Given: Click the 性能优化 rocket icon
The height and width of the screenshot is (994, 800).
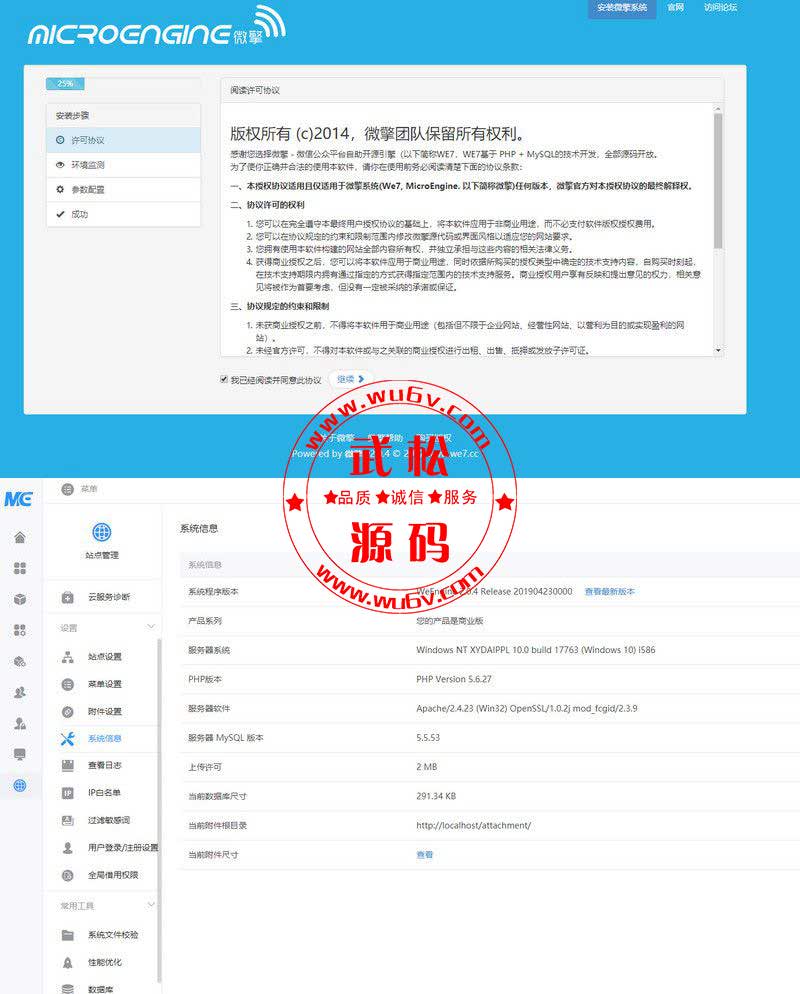Looking at the screenshot, I should pyautogui.click(x=68, y=962).
